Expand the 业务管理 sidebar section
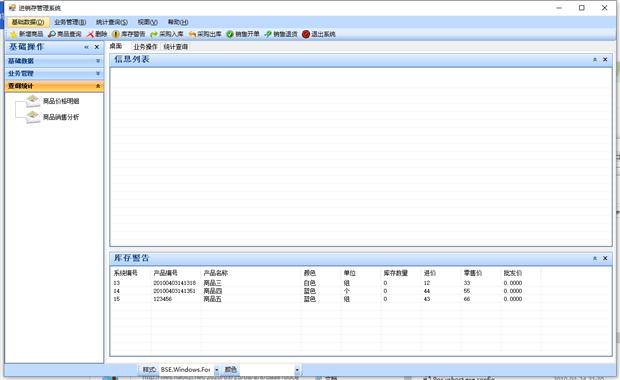 (x=54, y=74)
